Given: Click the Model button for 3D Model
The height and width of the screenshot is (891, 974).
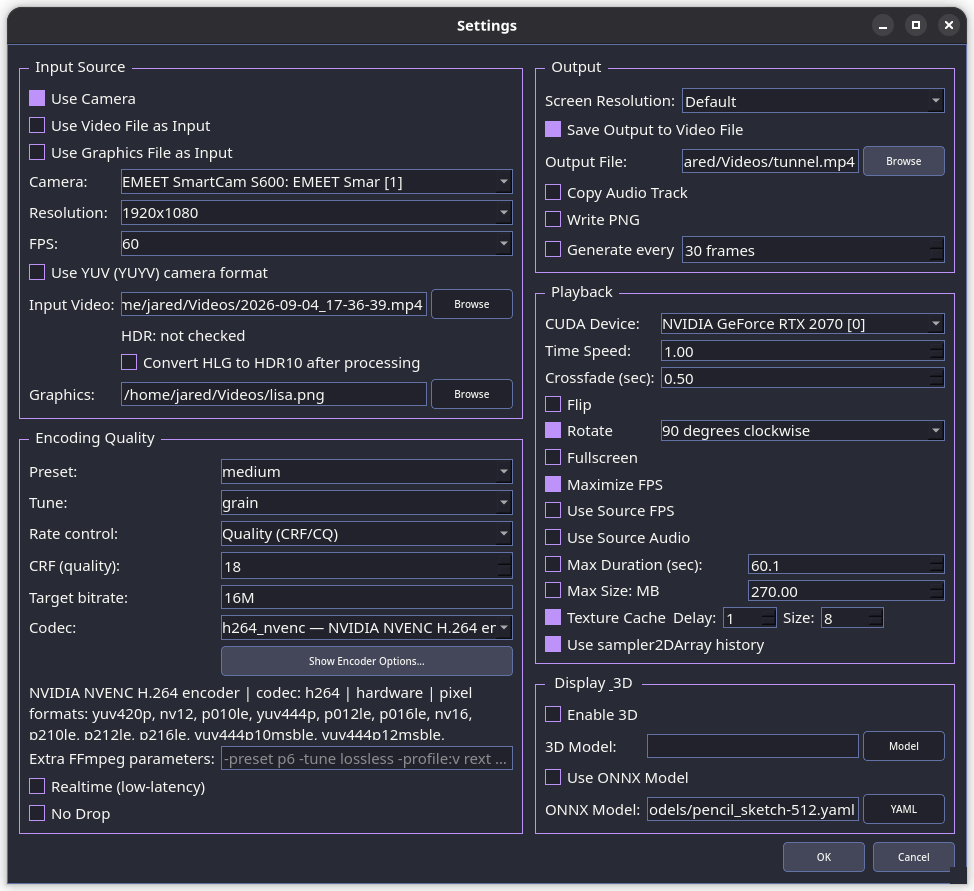Looking at the screenshot, I should [904, 746].
